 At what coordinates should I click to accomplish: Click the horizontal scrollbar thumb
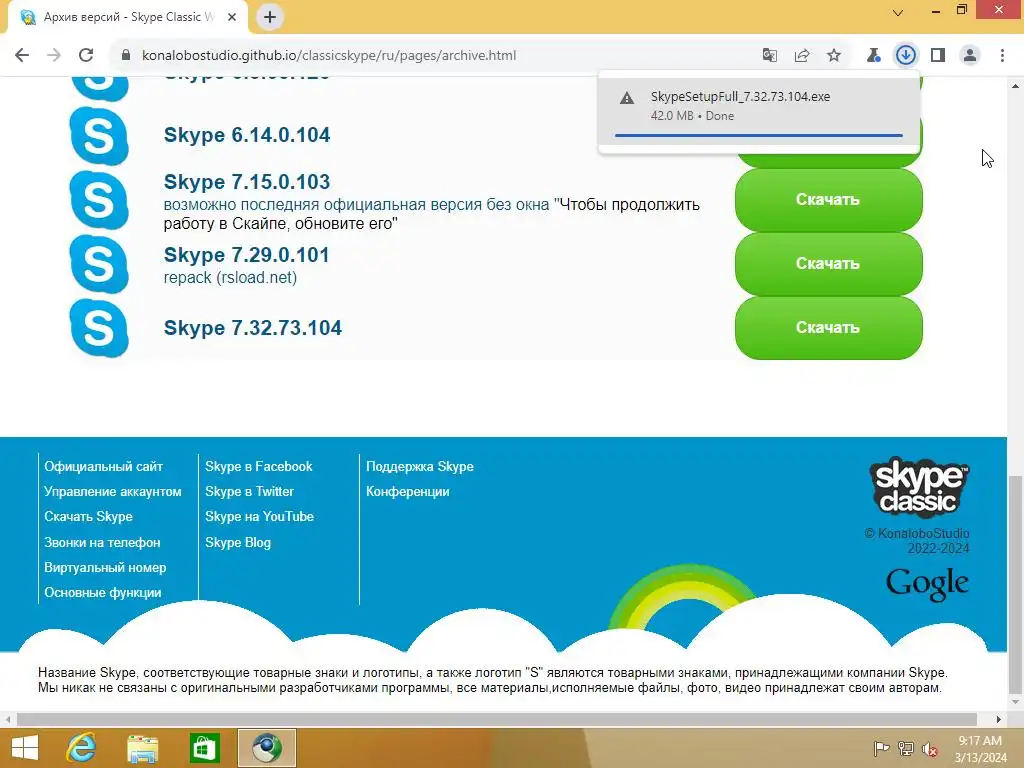coord(497,719)
